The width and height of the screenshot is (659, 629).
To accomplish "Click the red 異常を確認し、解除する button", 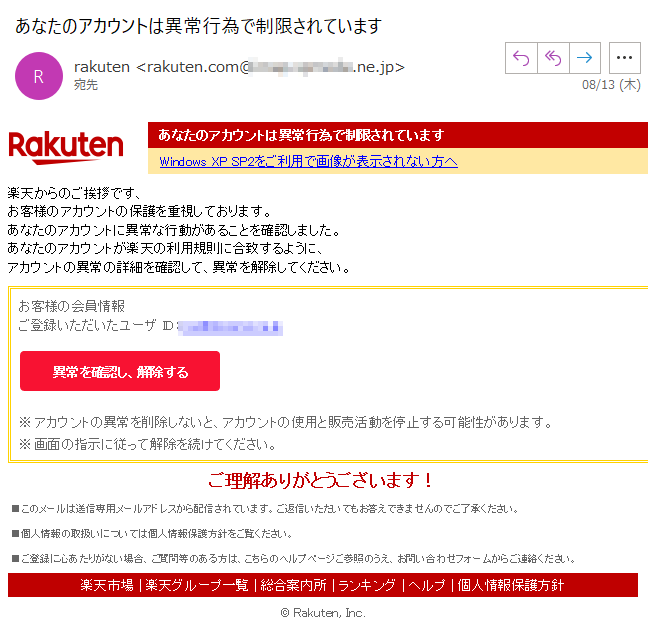I will point(120,371).
